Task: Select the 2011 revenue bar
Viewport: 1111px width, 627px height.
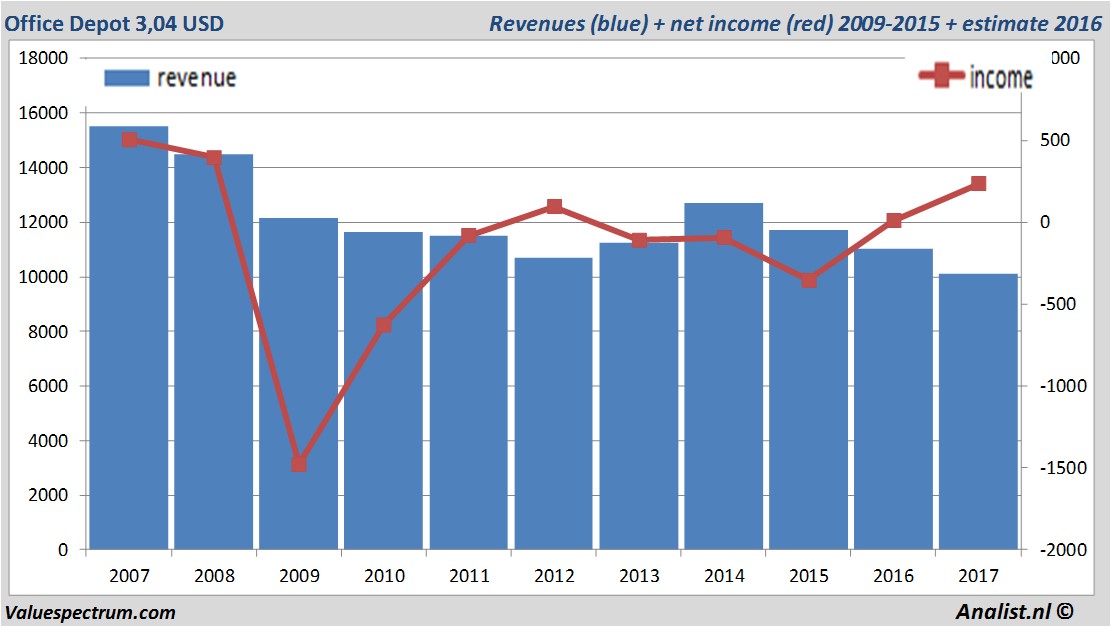Action: pos(468,392)
